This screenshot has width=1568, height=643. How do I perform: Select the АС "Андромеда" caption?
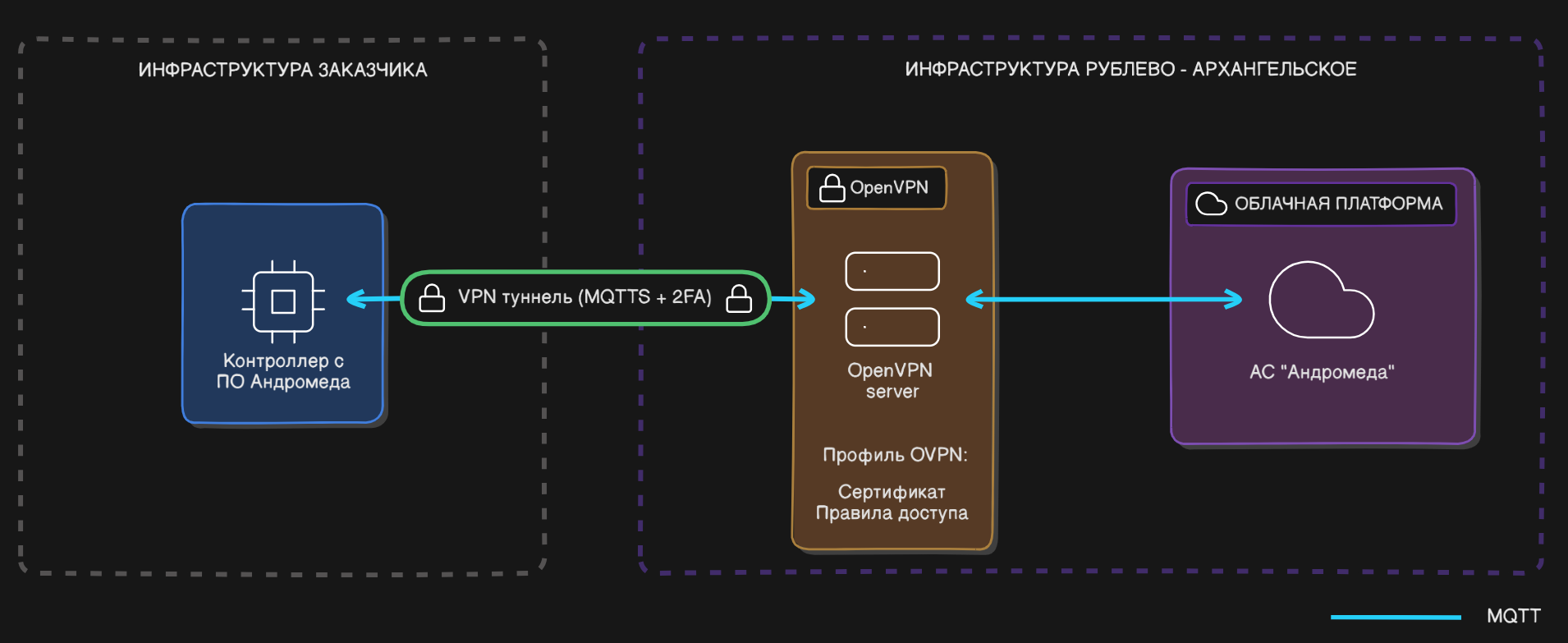[1322, 372]
